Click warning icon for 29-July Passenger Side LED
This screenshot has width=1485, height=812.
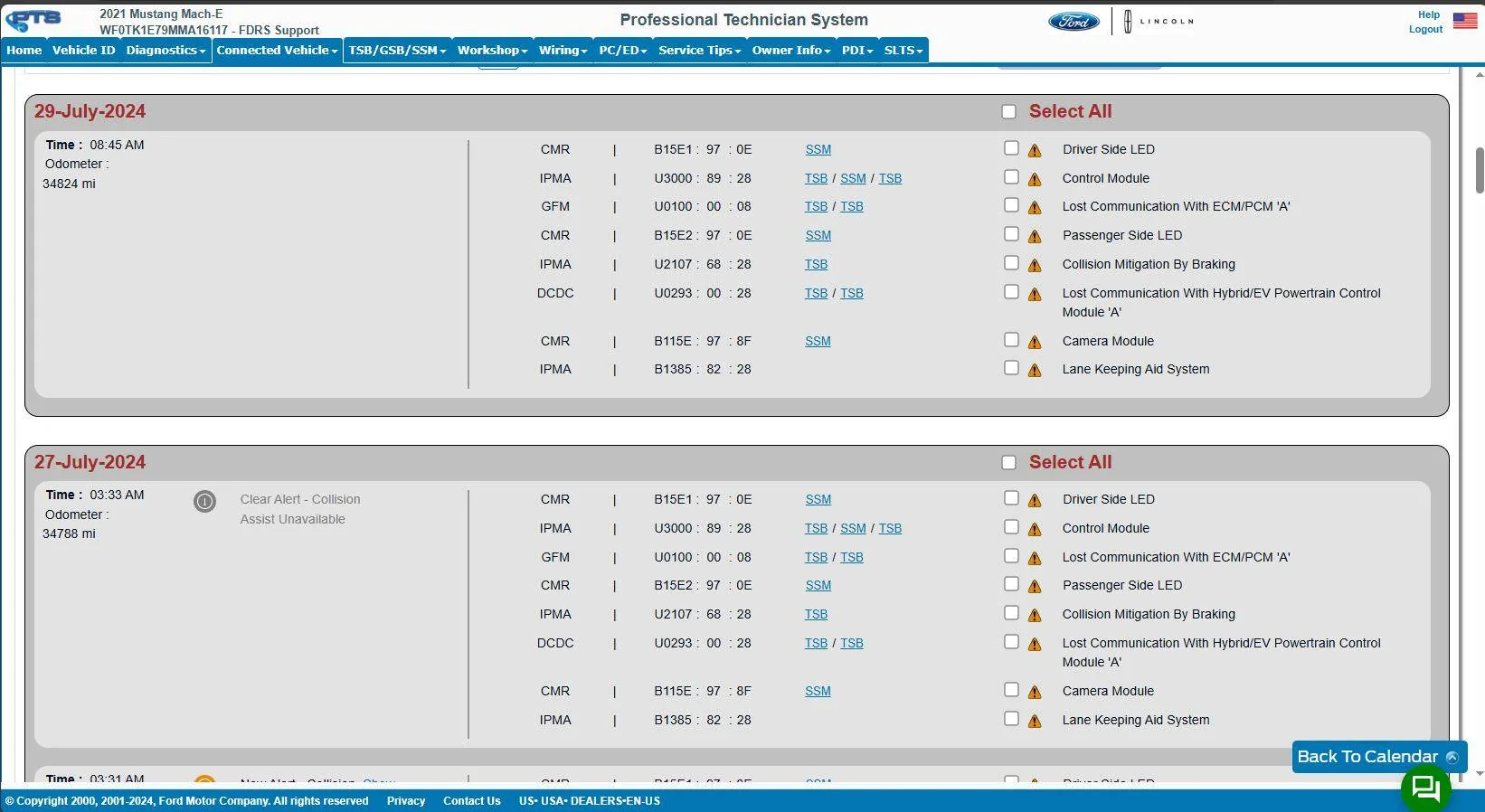pos(1035,236)
